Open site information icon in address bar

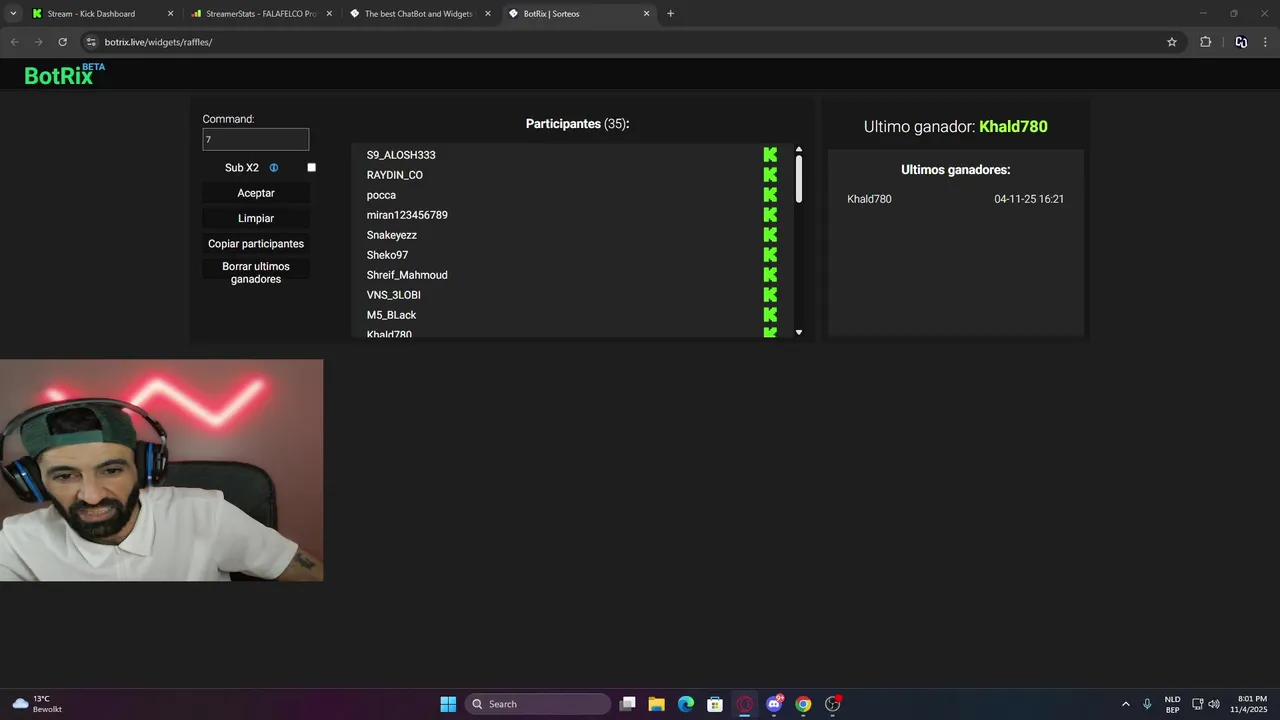click(91, 42)
